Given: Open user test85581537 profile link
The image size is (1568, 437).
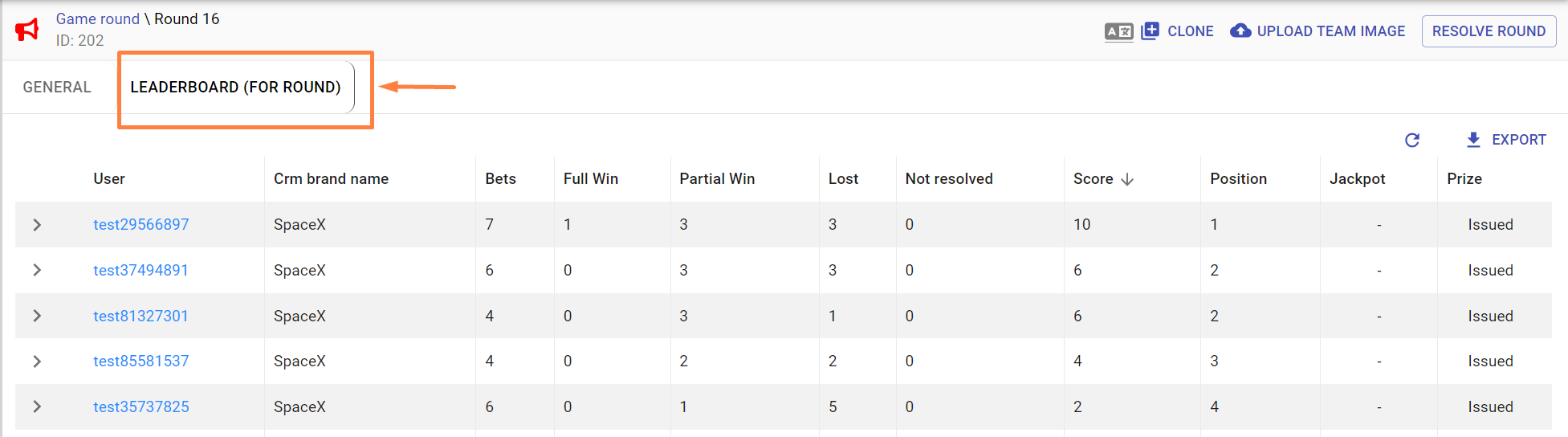Looking at the screenshot, I should coord(141,361).
